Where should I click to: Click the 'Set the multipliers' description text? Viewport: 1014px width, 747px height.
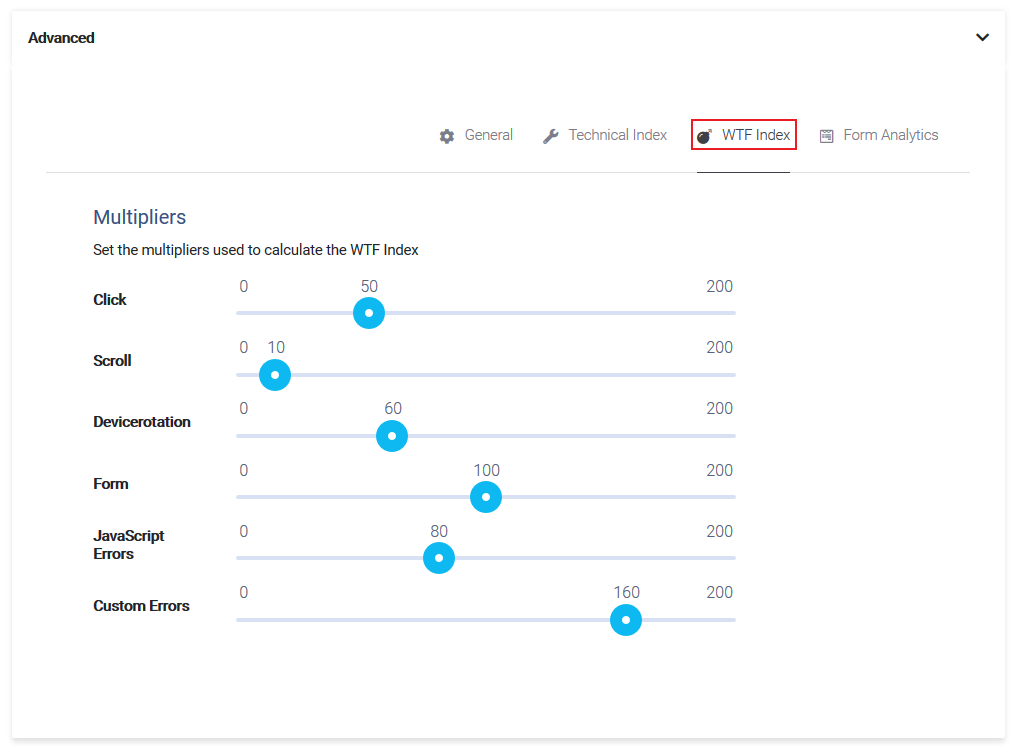255,250
